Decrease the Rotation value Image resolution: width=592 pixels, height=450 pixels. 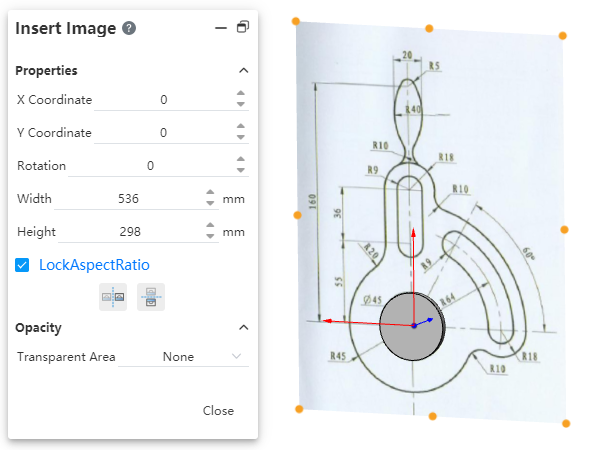pyautogui.click(x=240, y=170)
